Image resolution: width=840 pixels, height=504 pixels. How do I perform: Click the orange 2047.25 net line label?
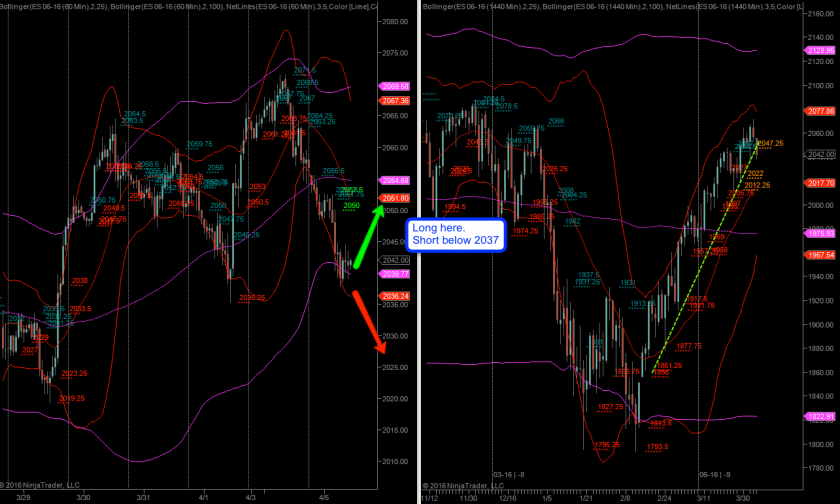[x=771, y=144]
